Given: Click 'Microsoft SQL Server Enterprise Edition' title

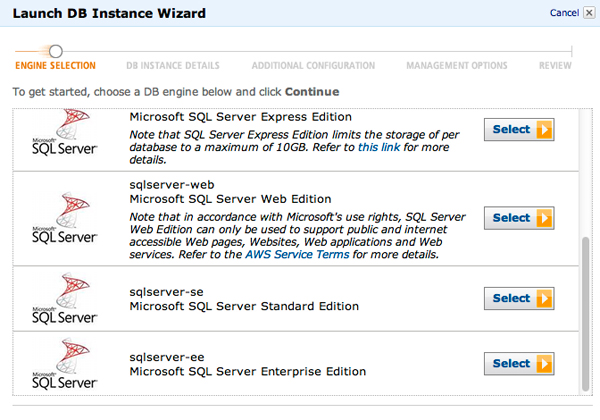Looking at the screenshot, I should (248, 371).
